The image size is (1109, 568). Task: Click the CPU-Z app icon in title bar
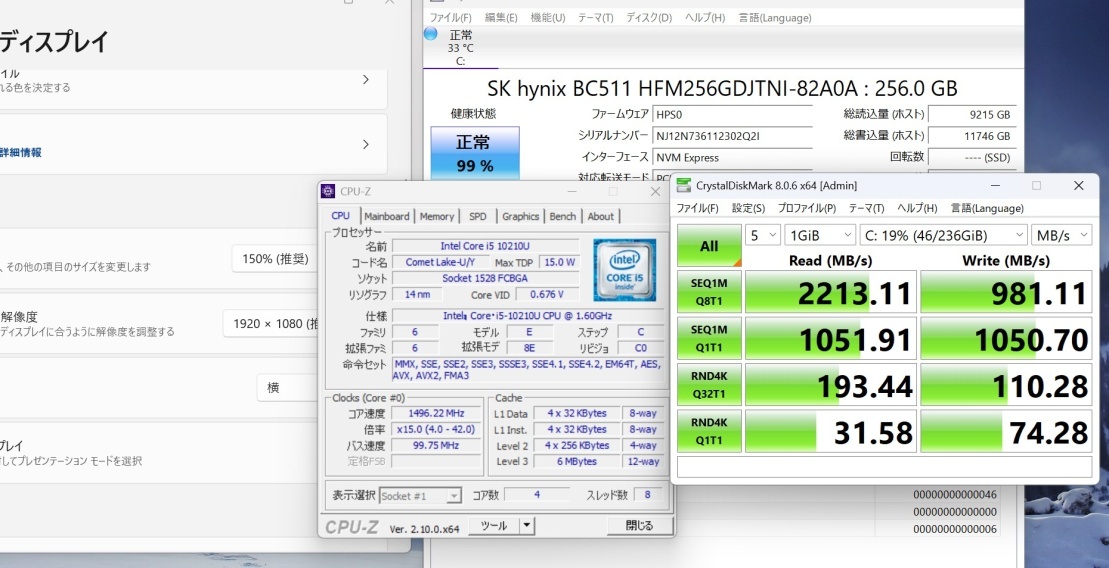(x=327, y=191)
